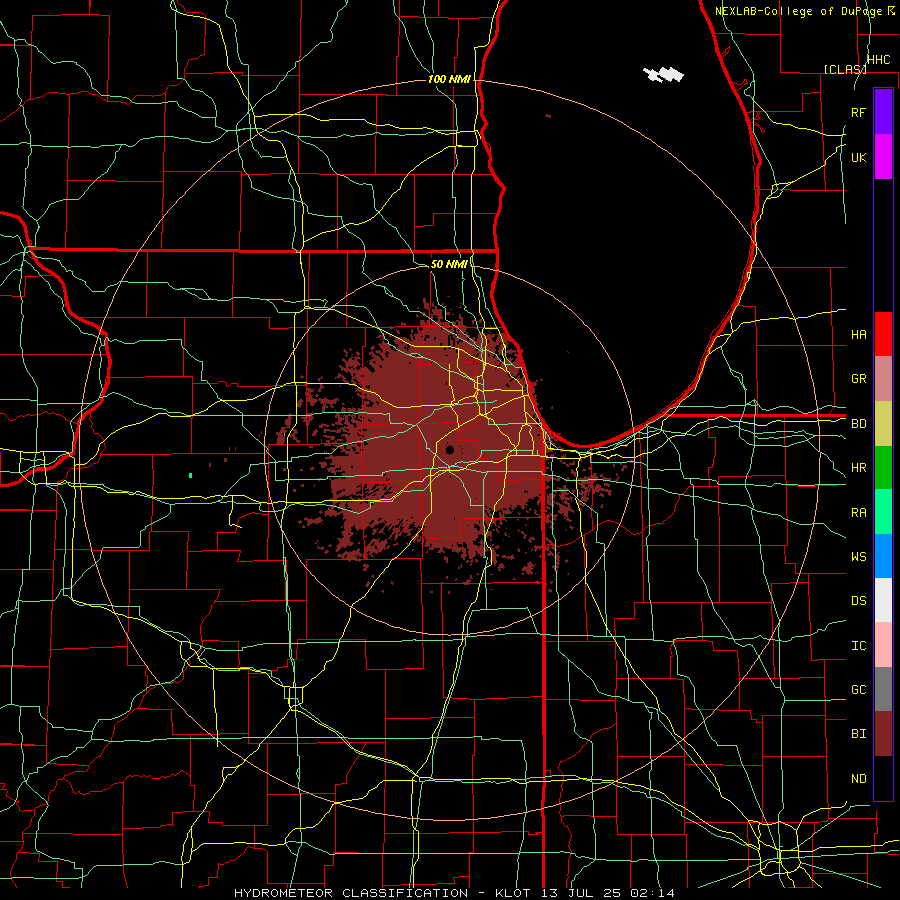Viewport: 900px width, 900px height.
Task: Click the IC light pink legend swatch
Action: [883, 645]
